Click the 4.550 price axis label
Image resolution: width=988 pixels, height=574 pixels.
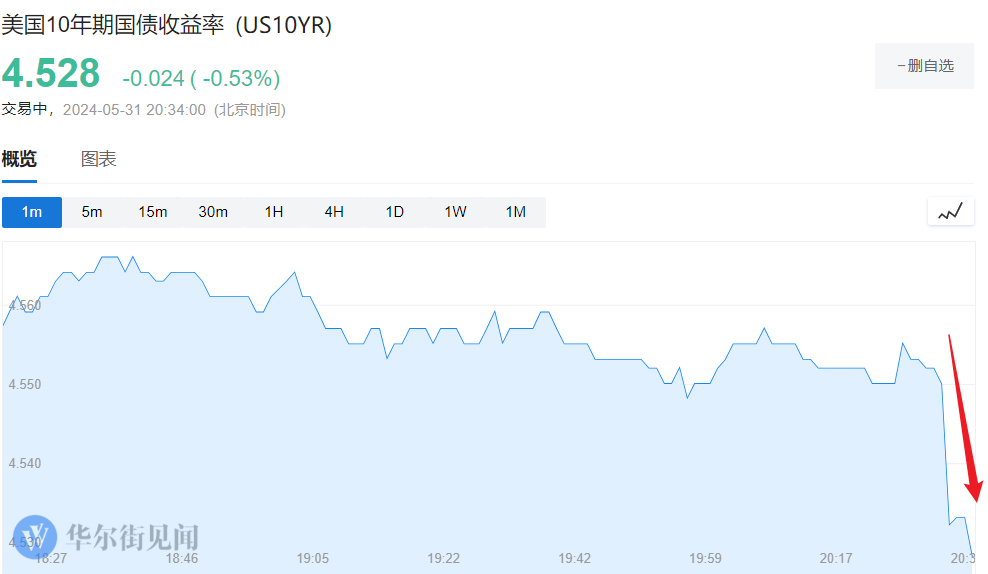25,384
